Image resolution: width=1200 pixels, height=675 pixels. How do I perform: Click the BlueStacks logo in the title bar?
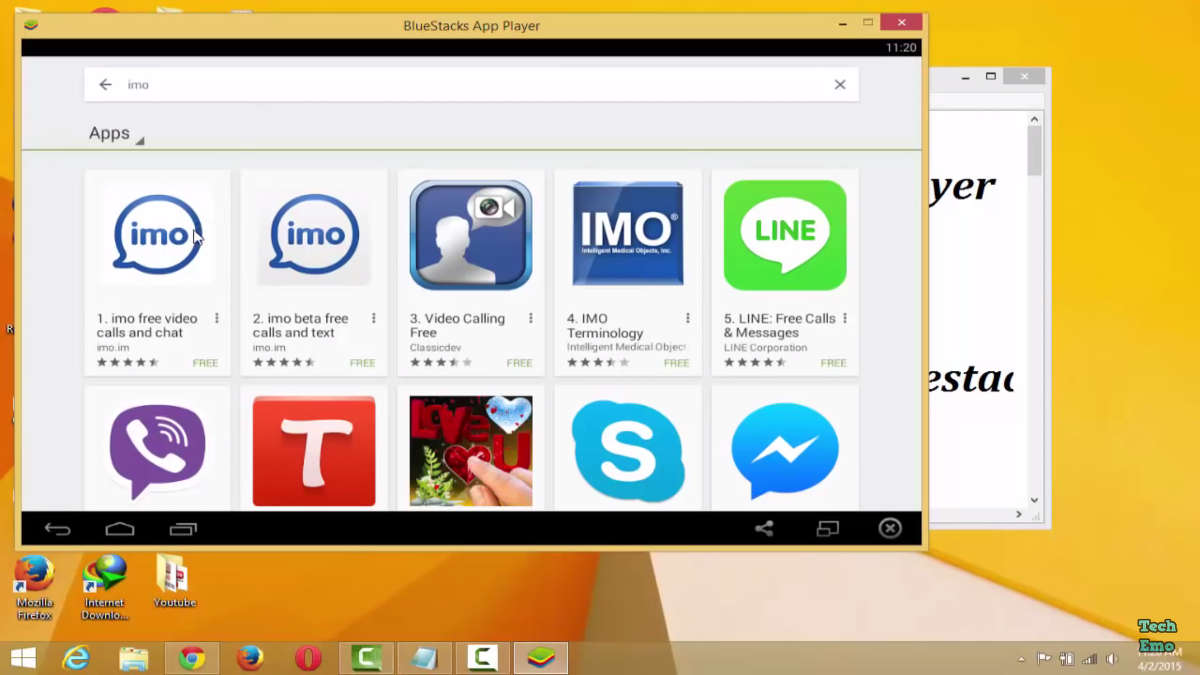pyautogui.click(x=32, y=24)
